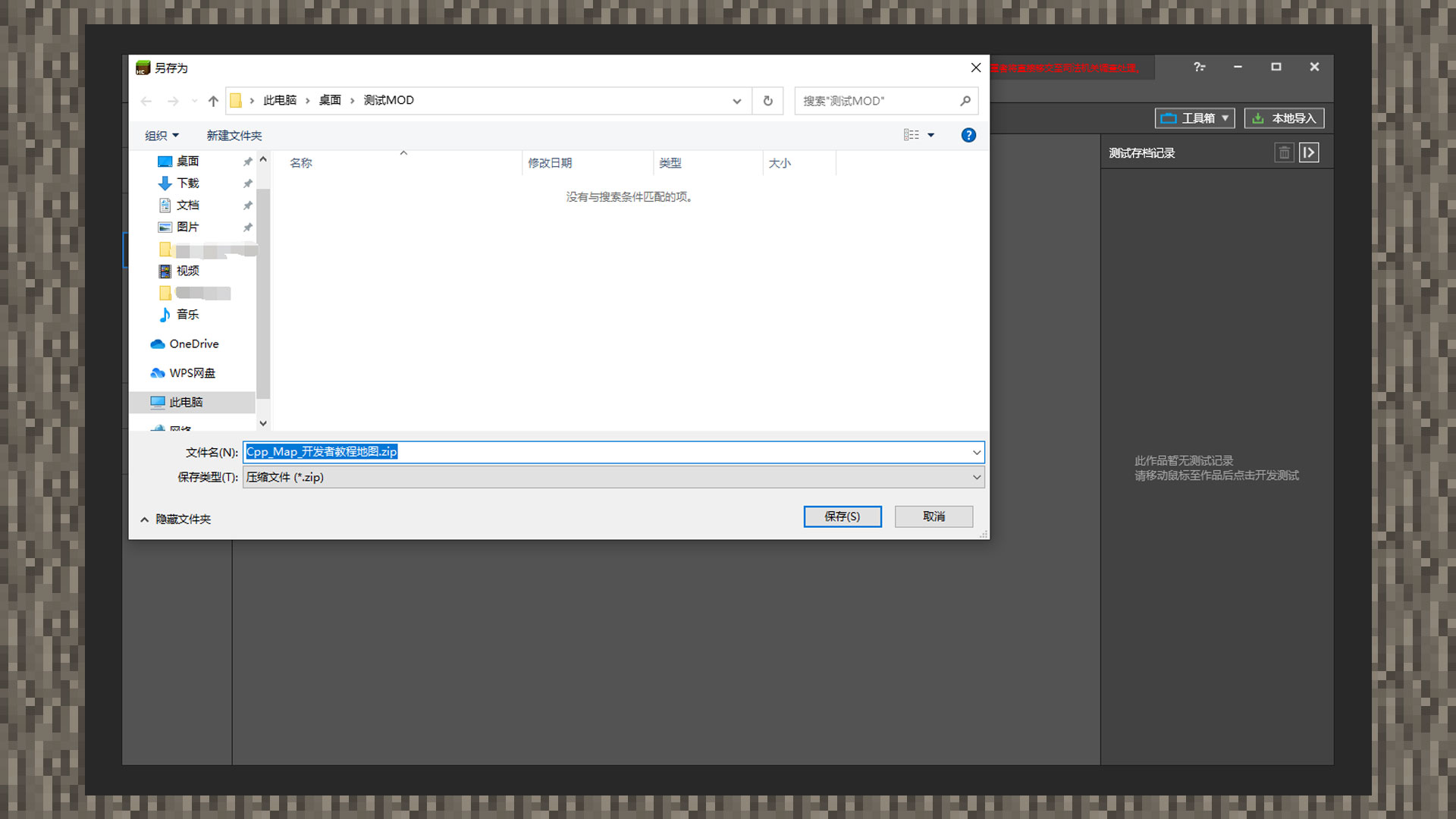Open recent locations dropdown arrow
1456x819 pixels.
click(x=194, y=101)
